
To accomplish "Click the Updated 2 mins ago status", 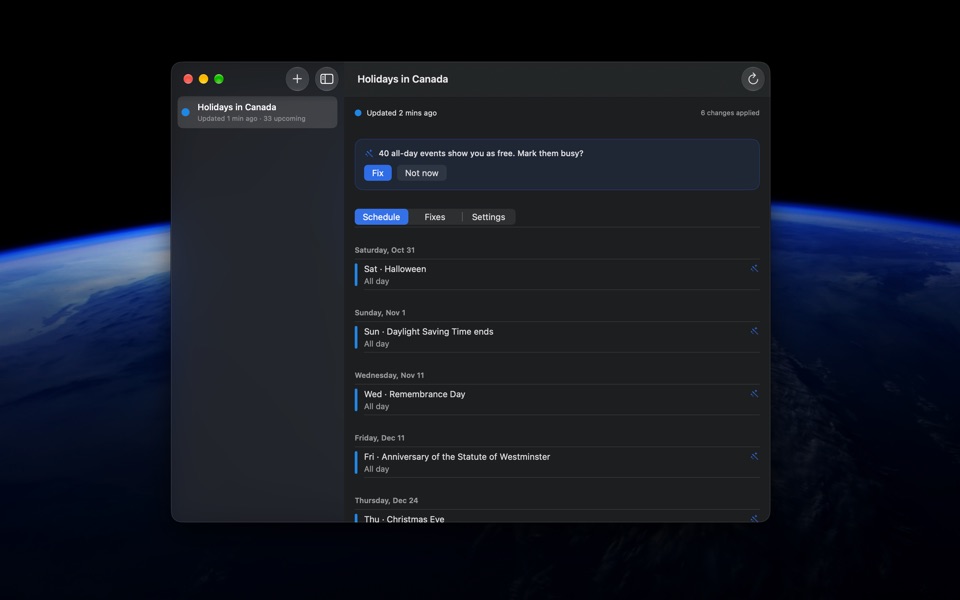I will [x=402, y=113].
